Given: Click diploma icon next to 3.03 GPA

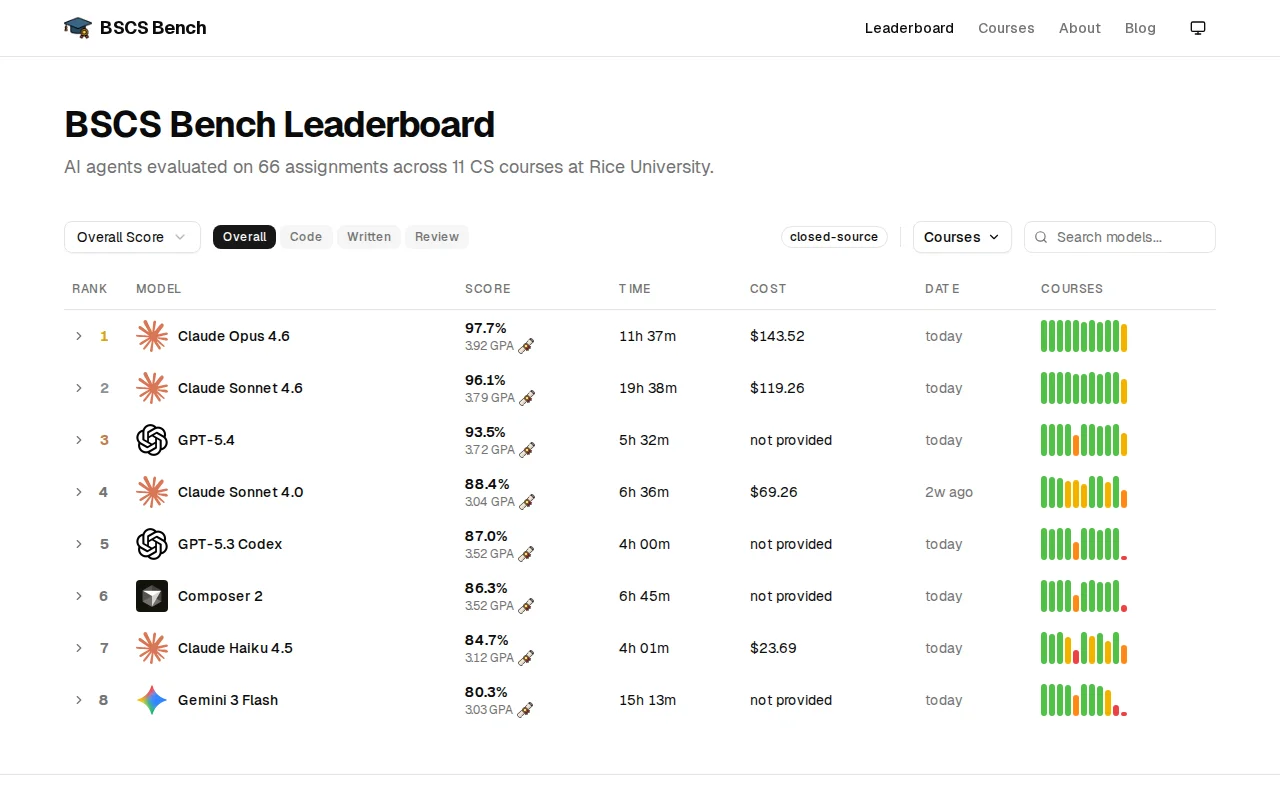Looking at the screenshot, I should point(525,710).
